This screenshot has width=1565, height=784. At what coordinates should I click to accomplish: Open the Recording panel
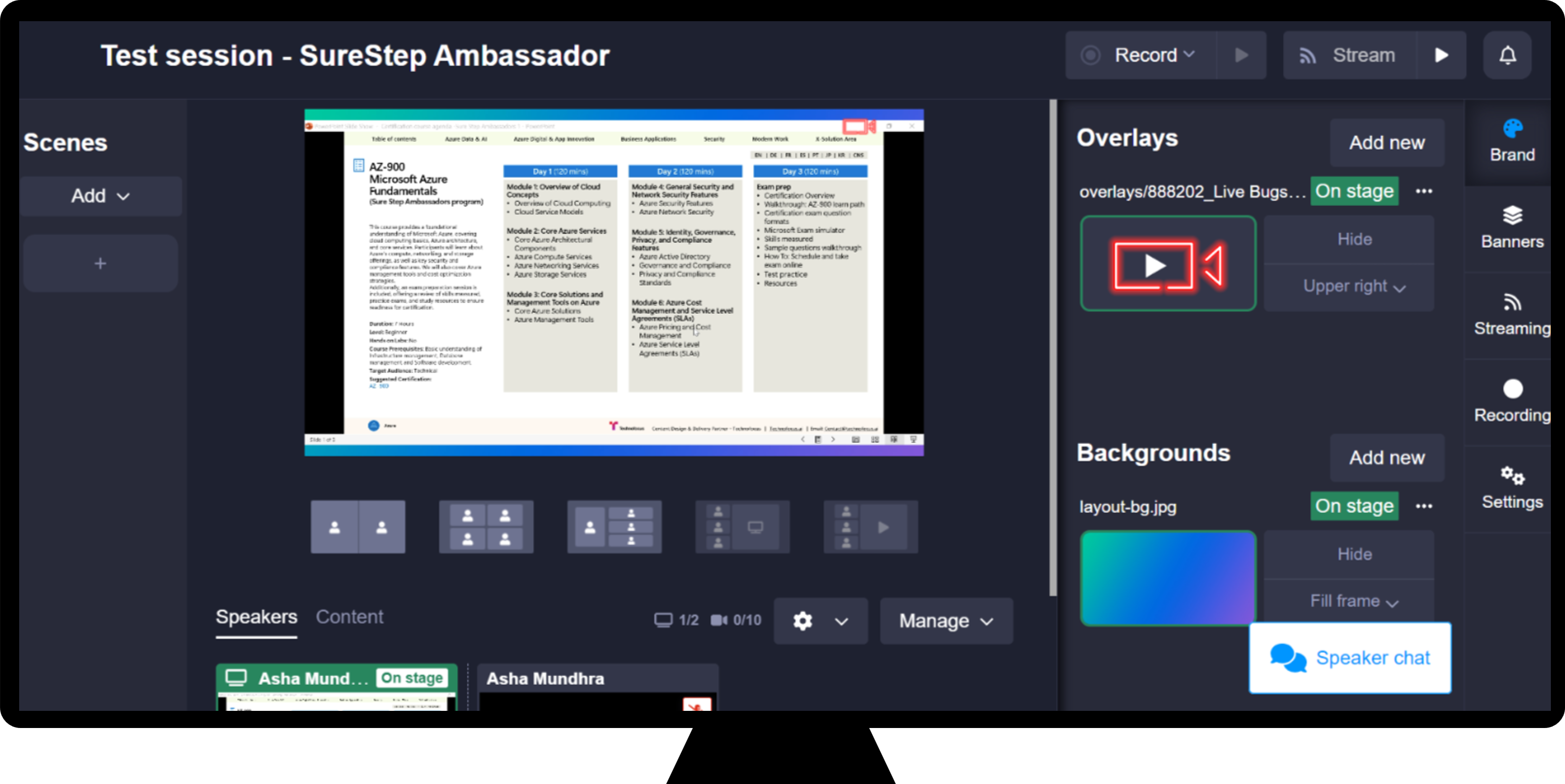pos(1512,402)
